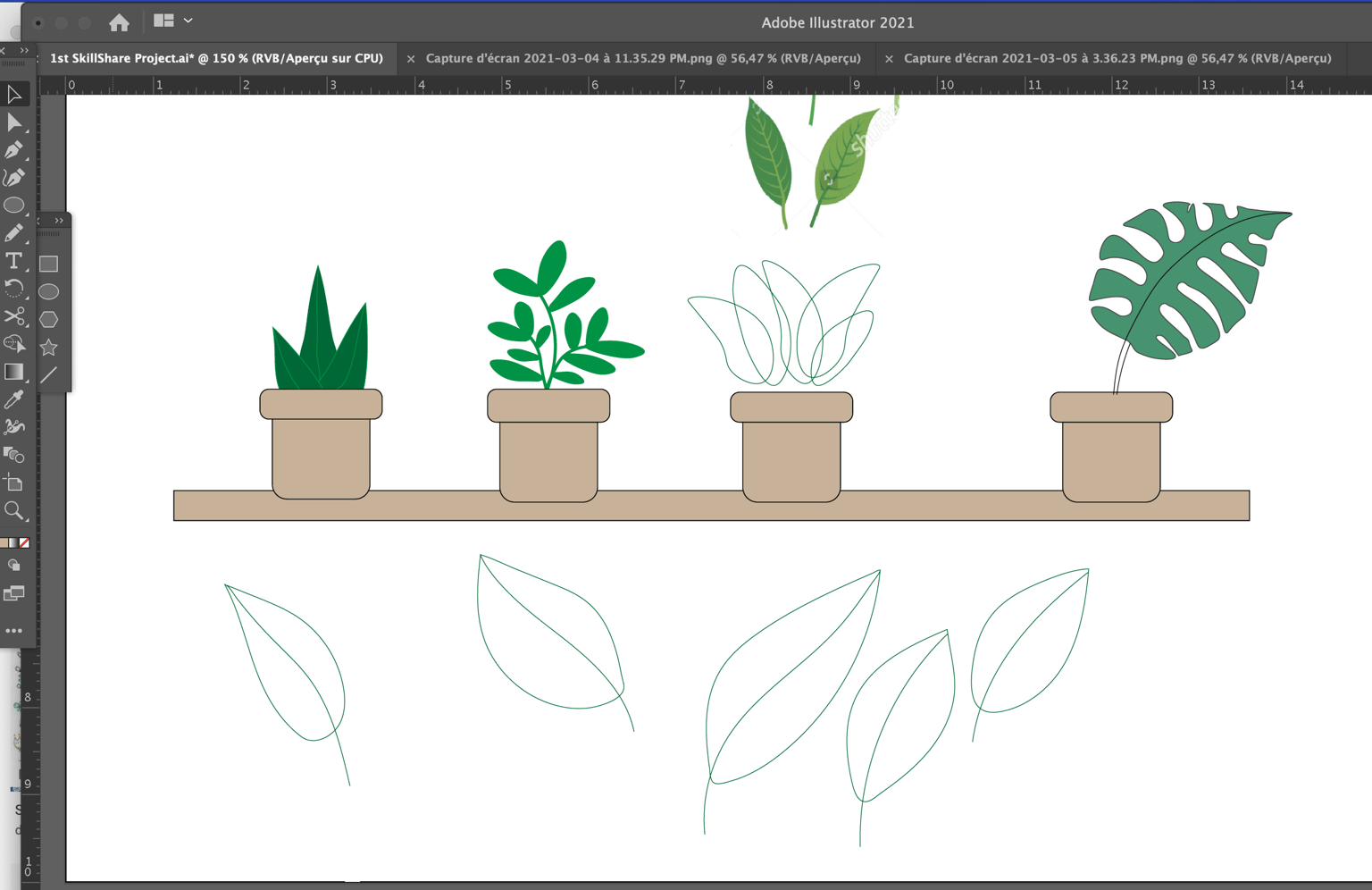The width and height of the screenshot is (1372, 890).
Task: Select the Puppet Warp tool
Action: tap(14, 426)
